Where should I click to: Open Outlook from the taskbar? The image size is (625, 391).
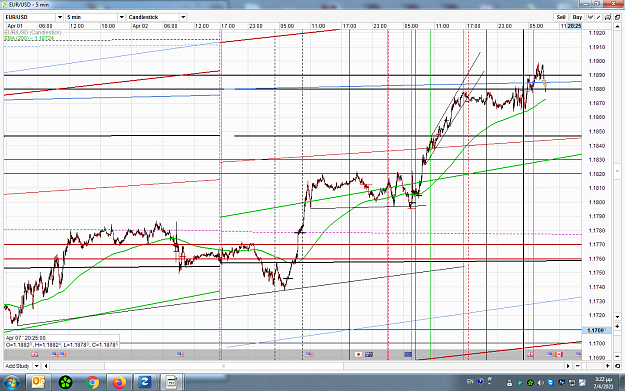tap(38, 383)
